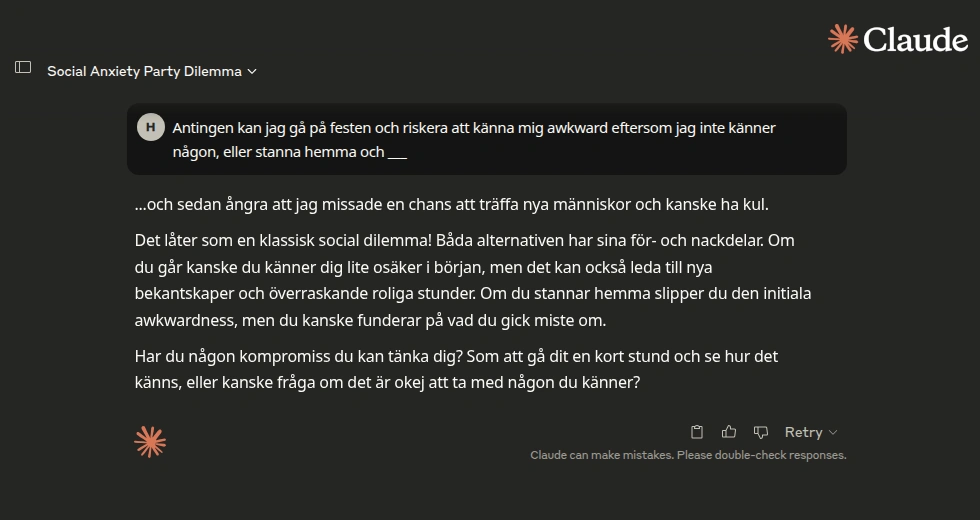Viewport: 980px width, 520px height.
Task: Click the Claude spark icon below response
Action: (150, 442)
